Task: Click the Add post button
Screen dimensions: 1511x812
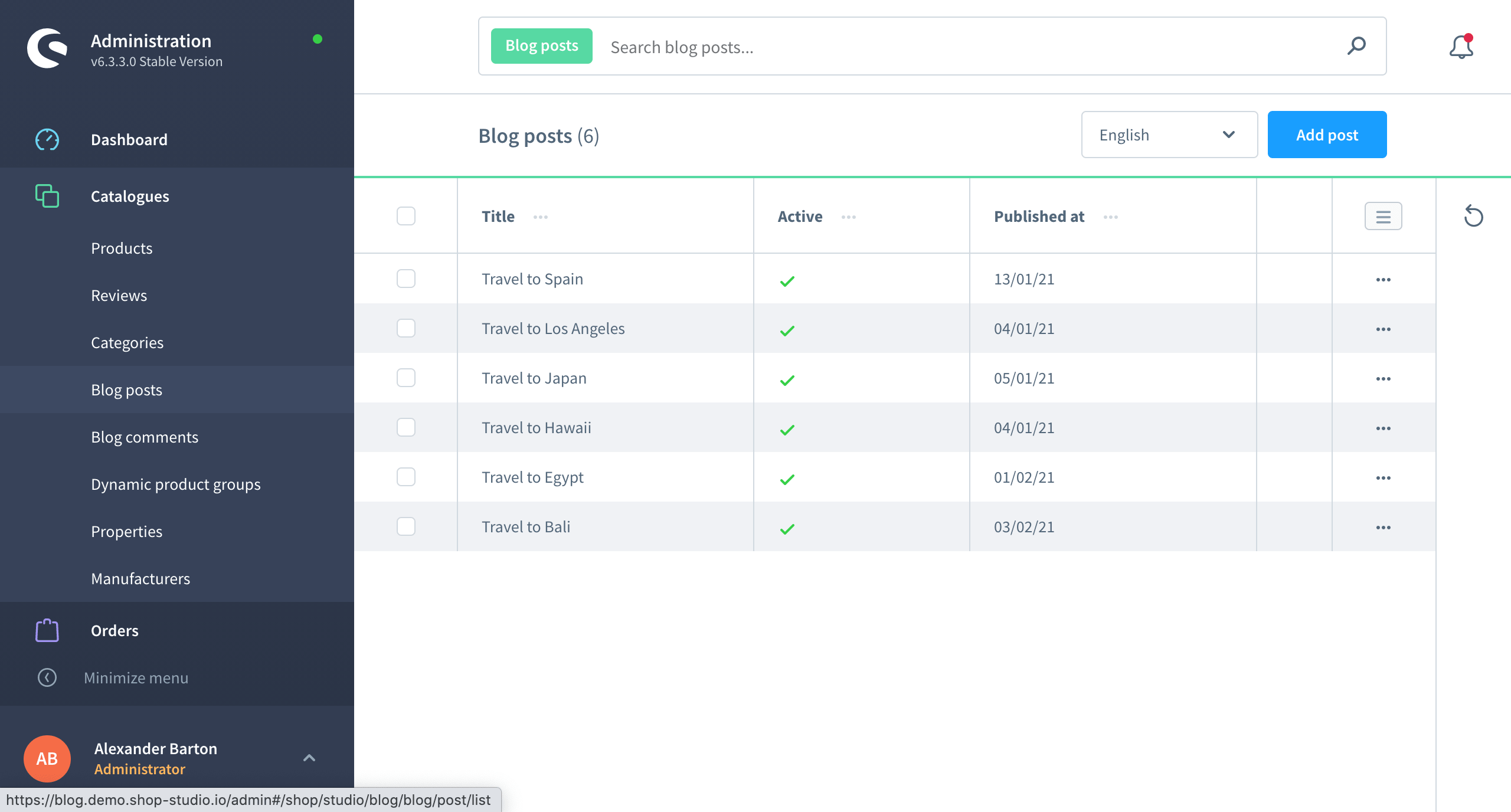Action: [x=1327, y=135]
